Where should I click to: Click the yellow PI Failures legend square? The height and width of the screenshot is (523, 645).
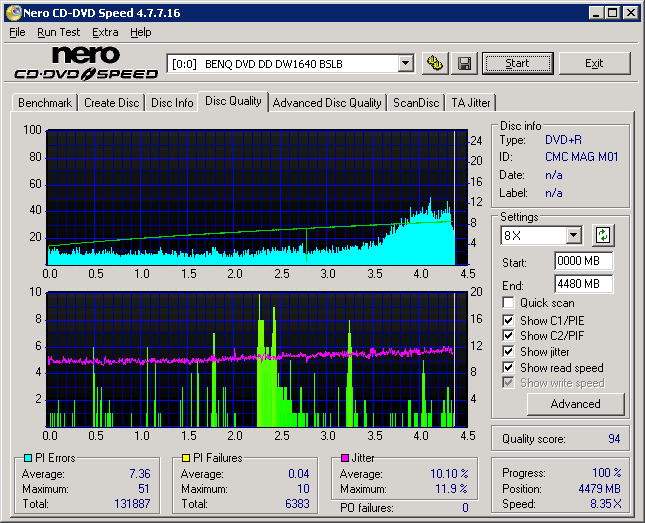click(x=186, y=458)
